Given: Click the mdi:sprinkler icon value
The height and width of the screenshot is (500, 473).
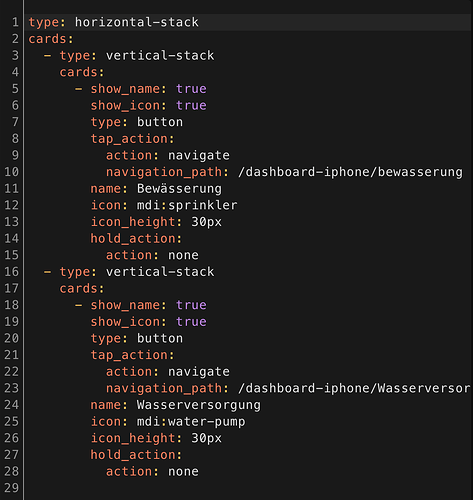Looking at the screenshot, I should click(187, 206).
